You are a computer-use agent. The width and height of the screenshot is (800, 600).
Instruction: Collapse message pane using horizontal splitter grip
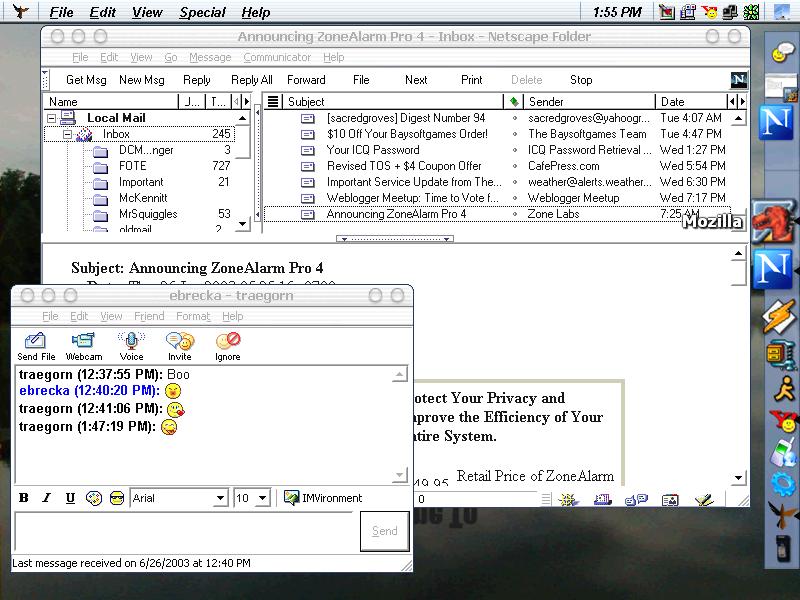[395, 239]
